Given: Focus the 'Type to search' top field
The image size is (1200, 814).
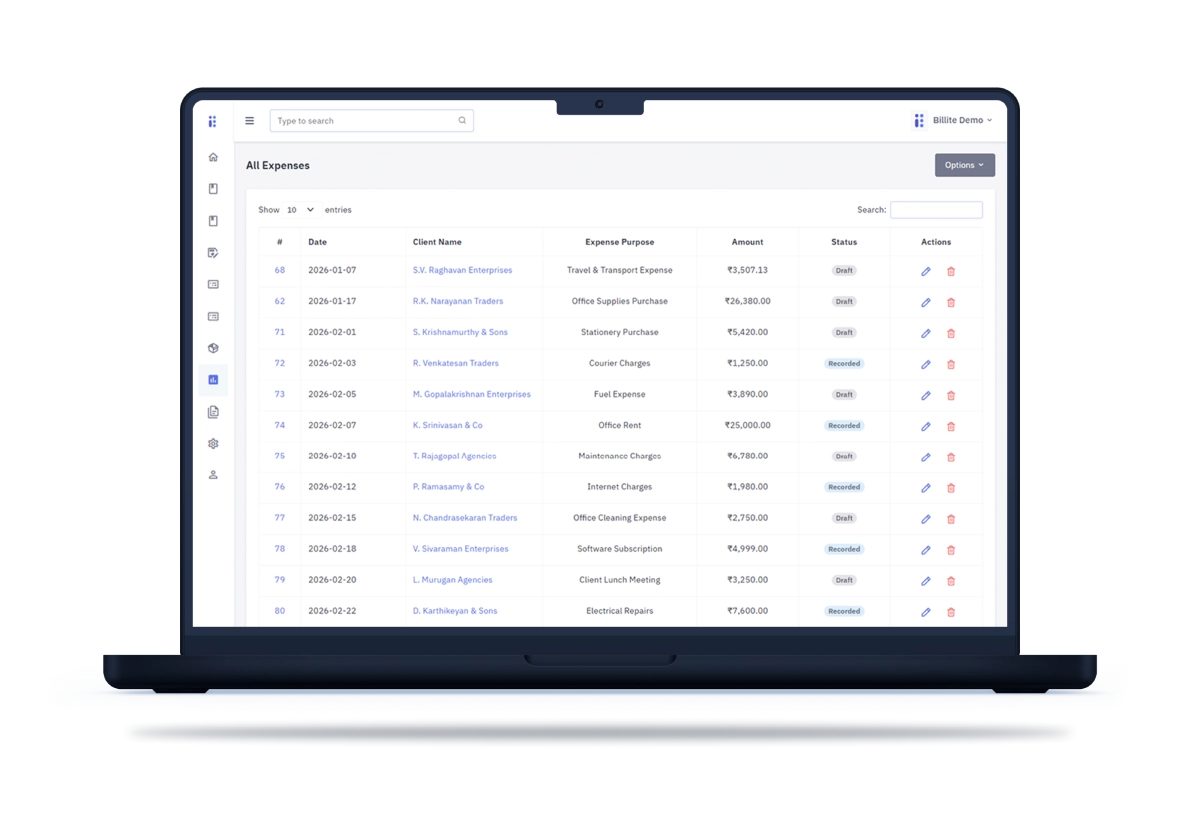Looking at the screenshot, I should (x=371, y=121).
